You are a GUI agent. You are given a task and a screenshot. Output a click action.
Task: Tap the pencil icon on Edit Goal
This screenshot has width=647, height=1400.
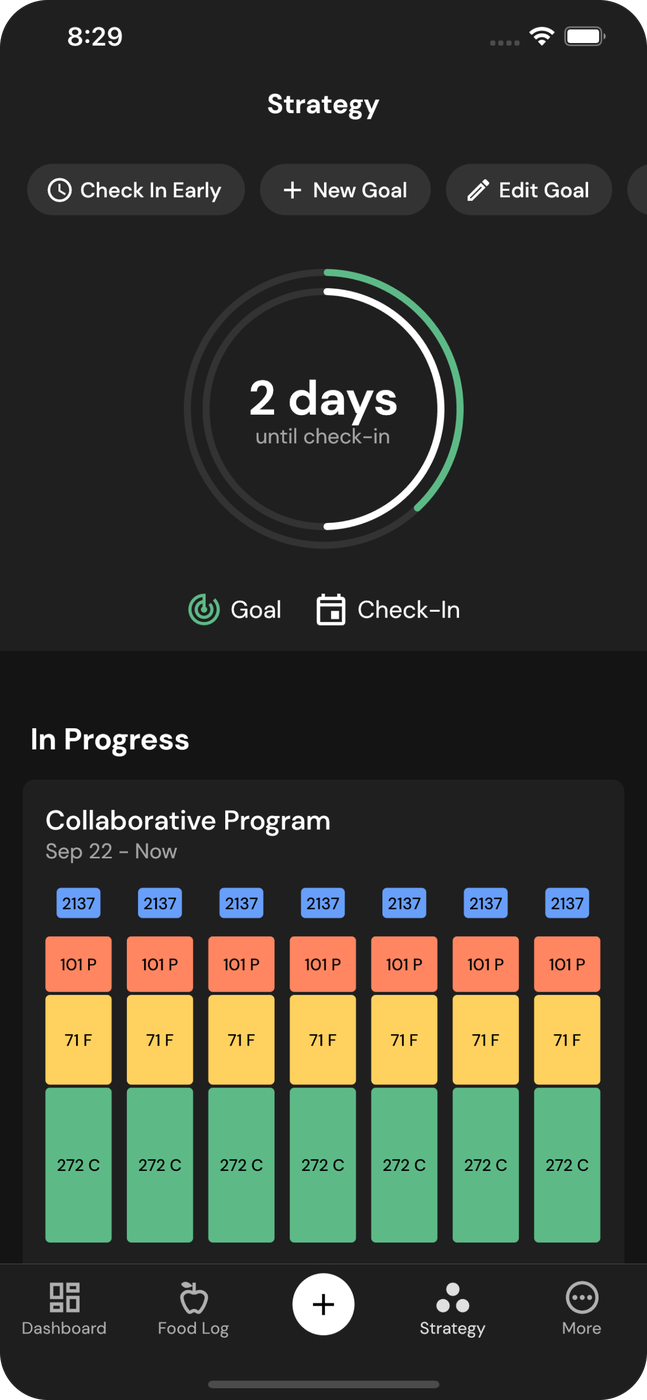click(x=478, y=190)
